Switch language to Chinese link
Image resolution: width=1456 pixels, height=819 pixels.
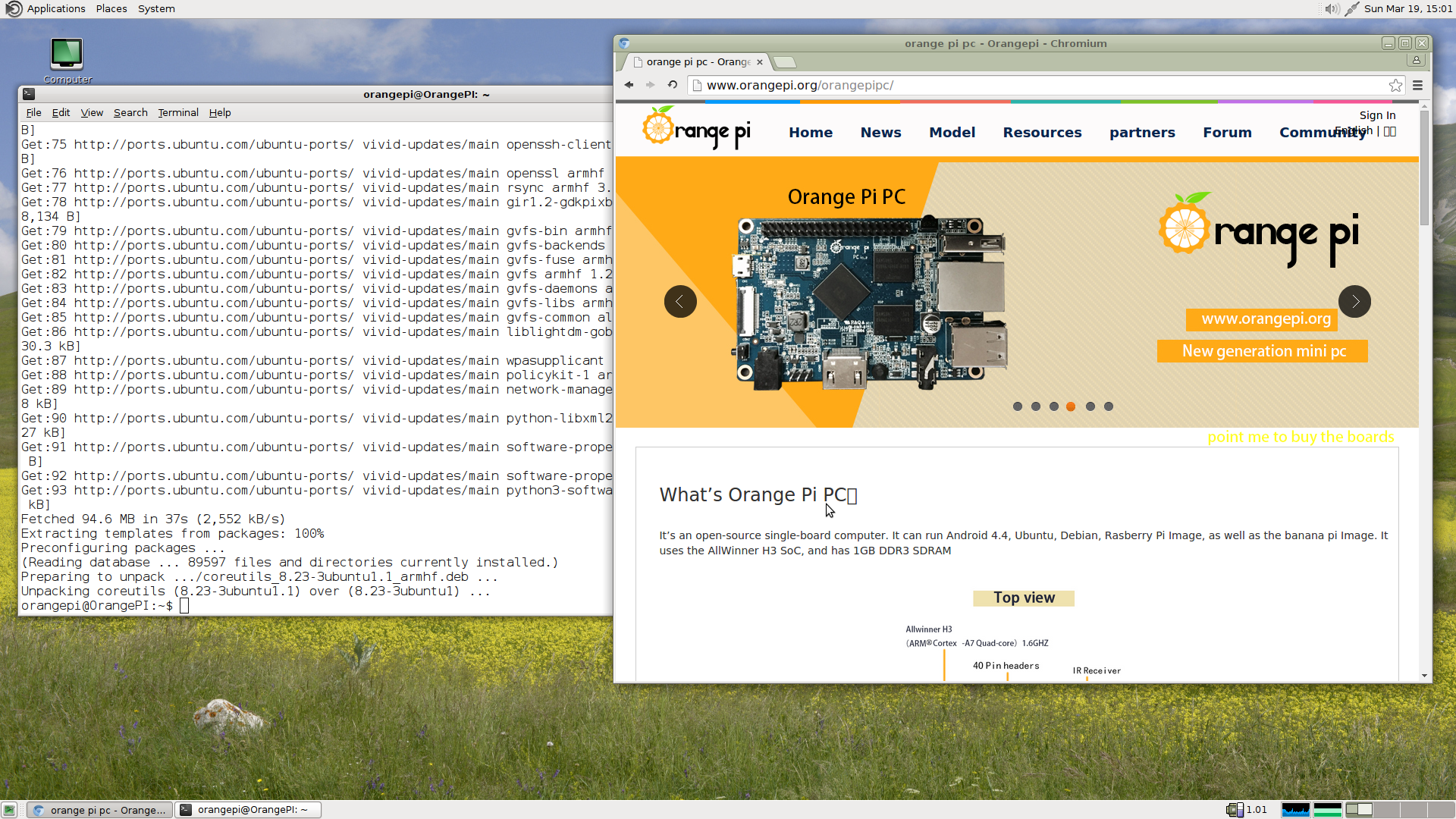click(1389, 131)
